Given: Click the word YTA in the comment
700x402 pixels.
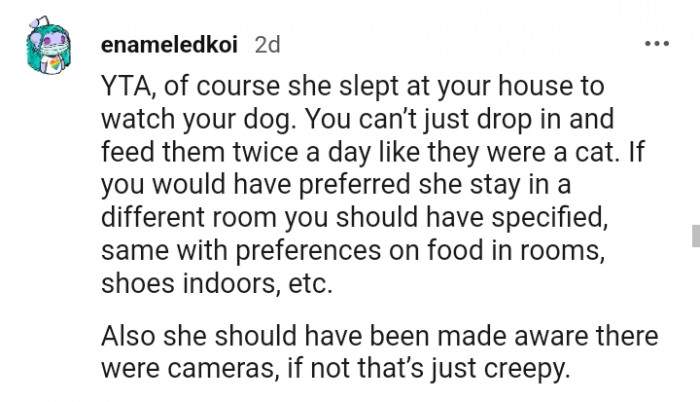Looking at the screenshot, I should tap(126, 87).
